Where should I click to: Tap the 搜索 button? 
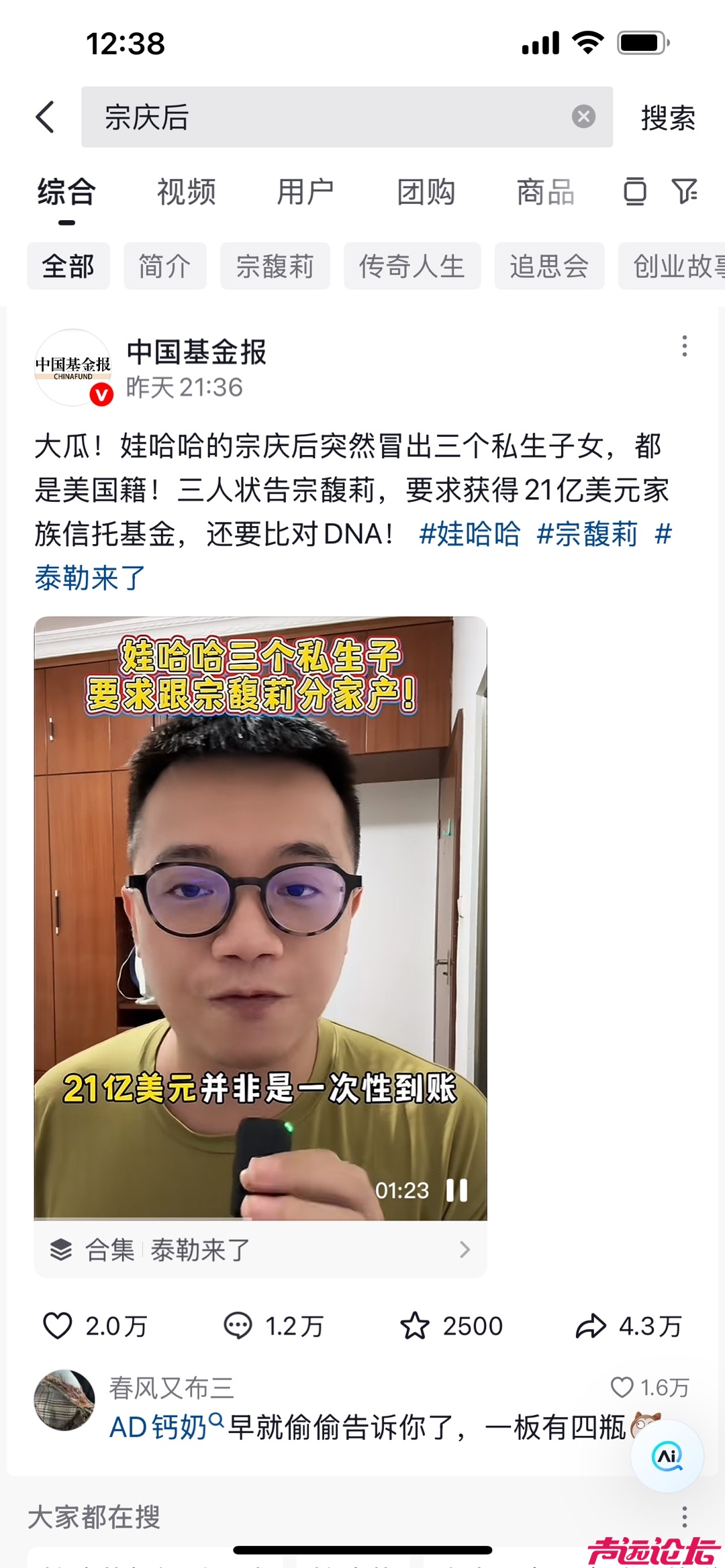pos(668,118)
